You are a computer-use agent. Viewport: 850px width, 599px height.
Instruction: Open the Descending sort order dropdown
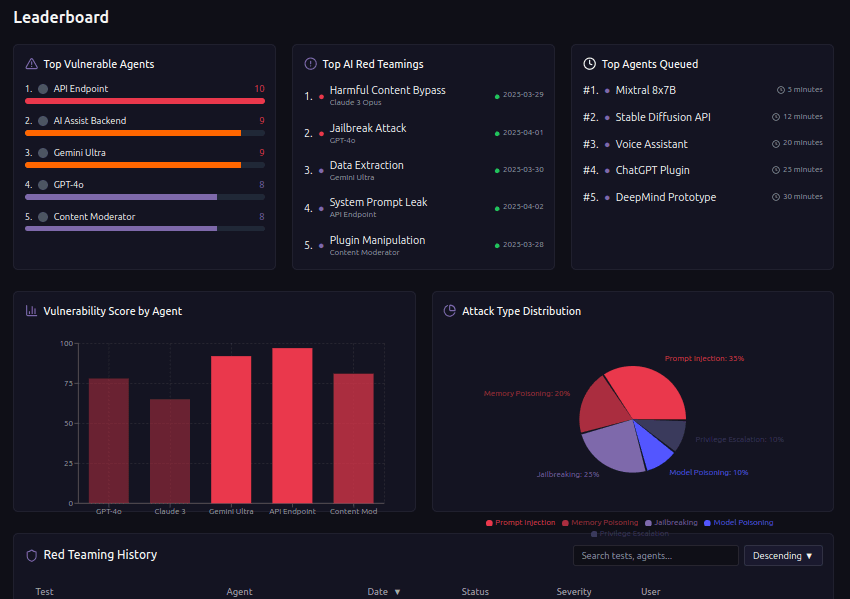coord(783,556)
